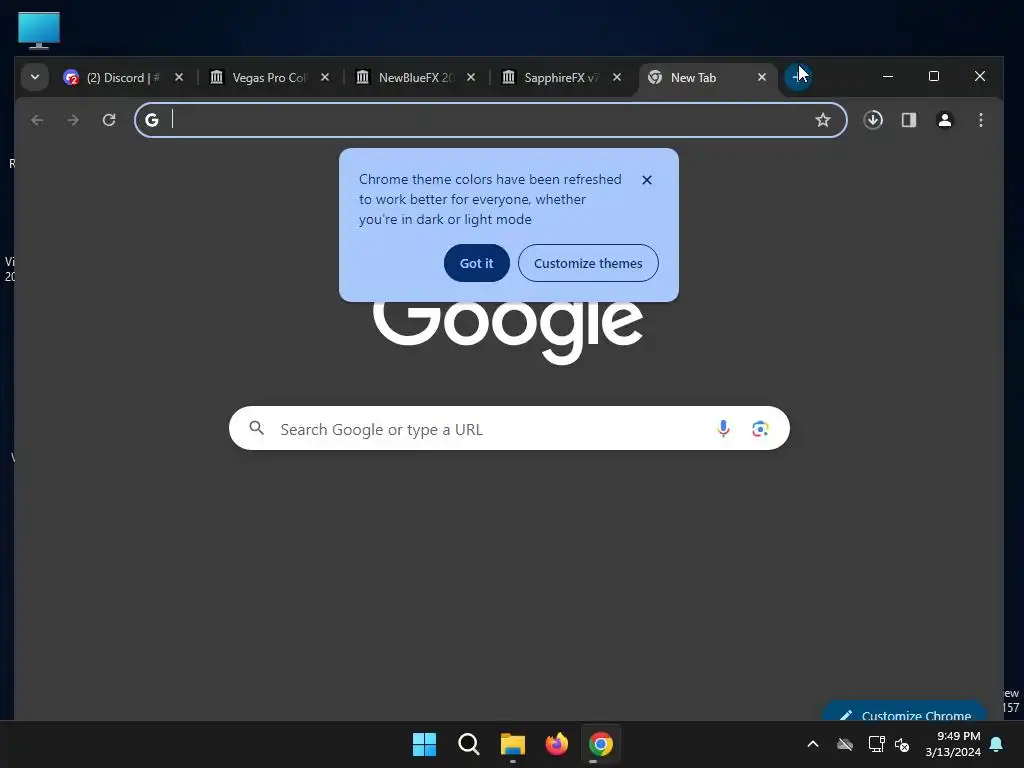The height and width of the screenshot is (768, 1024).
Task: Click Chrome icon in taskbar
Action: pyautogui.click(x=601, y=744)
